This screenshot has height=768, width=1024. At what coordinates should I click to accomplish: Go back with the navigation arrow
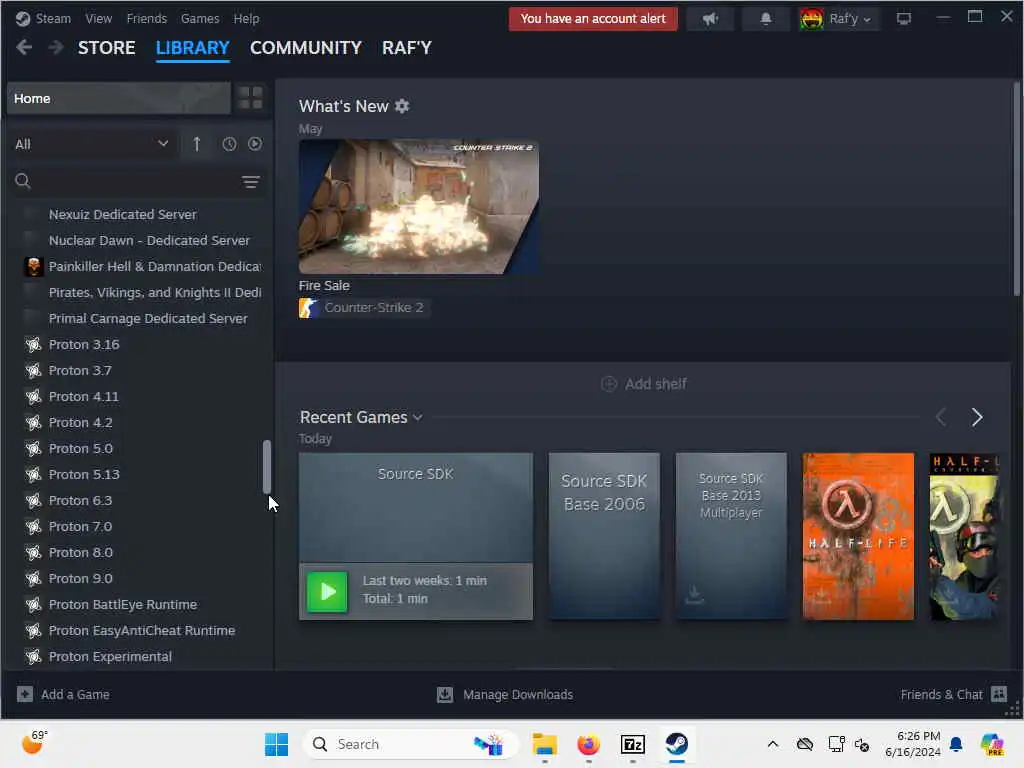point(24,47)
